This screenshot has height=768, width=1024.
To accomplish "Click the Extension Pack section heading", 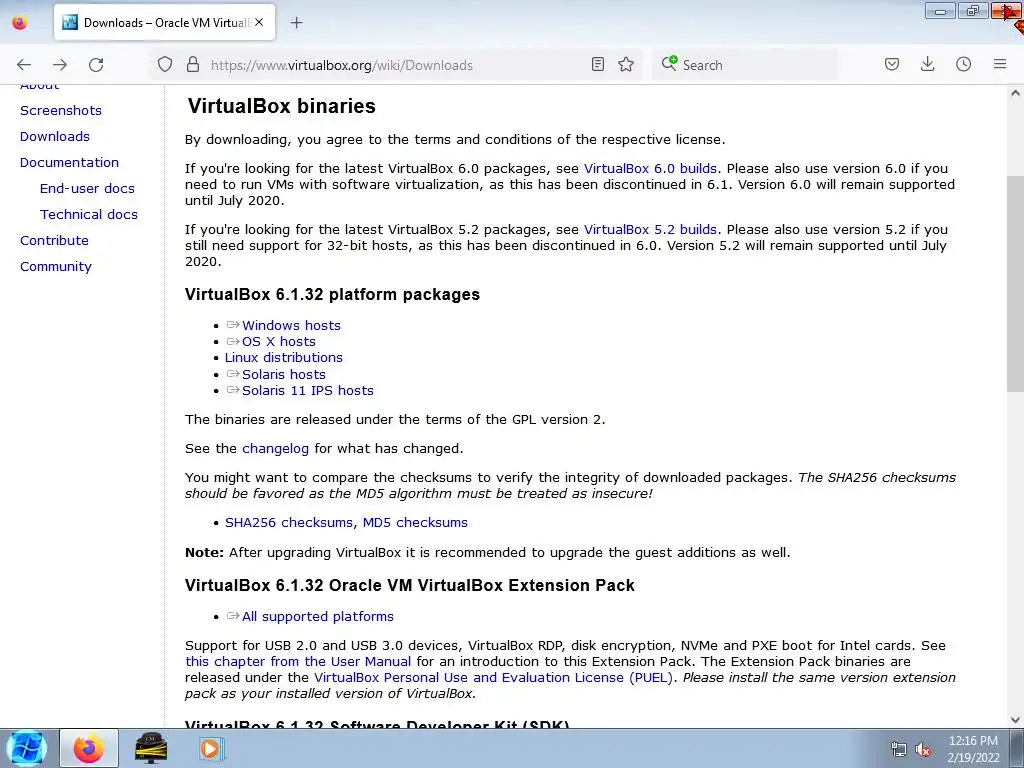I will pos(409,585).
